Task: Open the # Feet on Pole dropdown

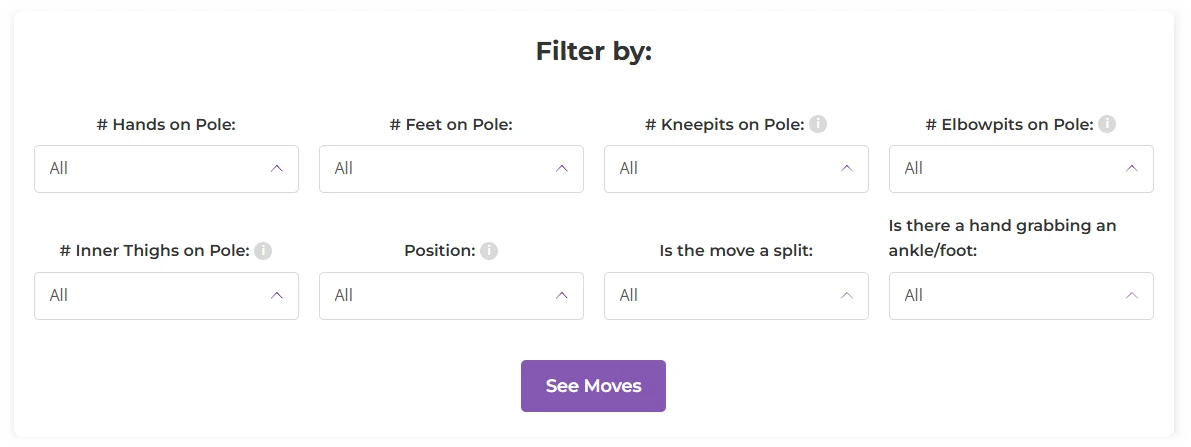Action: click(x=451, y=169)
